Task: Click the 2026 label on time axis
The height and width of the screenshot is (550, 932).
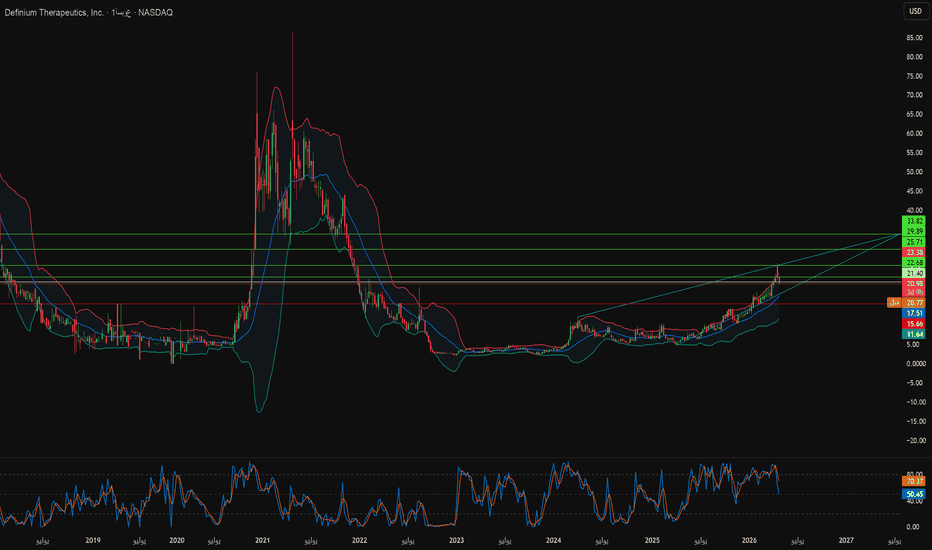Action: (x=749, y=540)
